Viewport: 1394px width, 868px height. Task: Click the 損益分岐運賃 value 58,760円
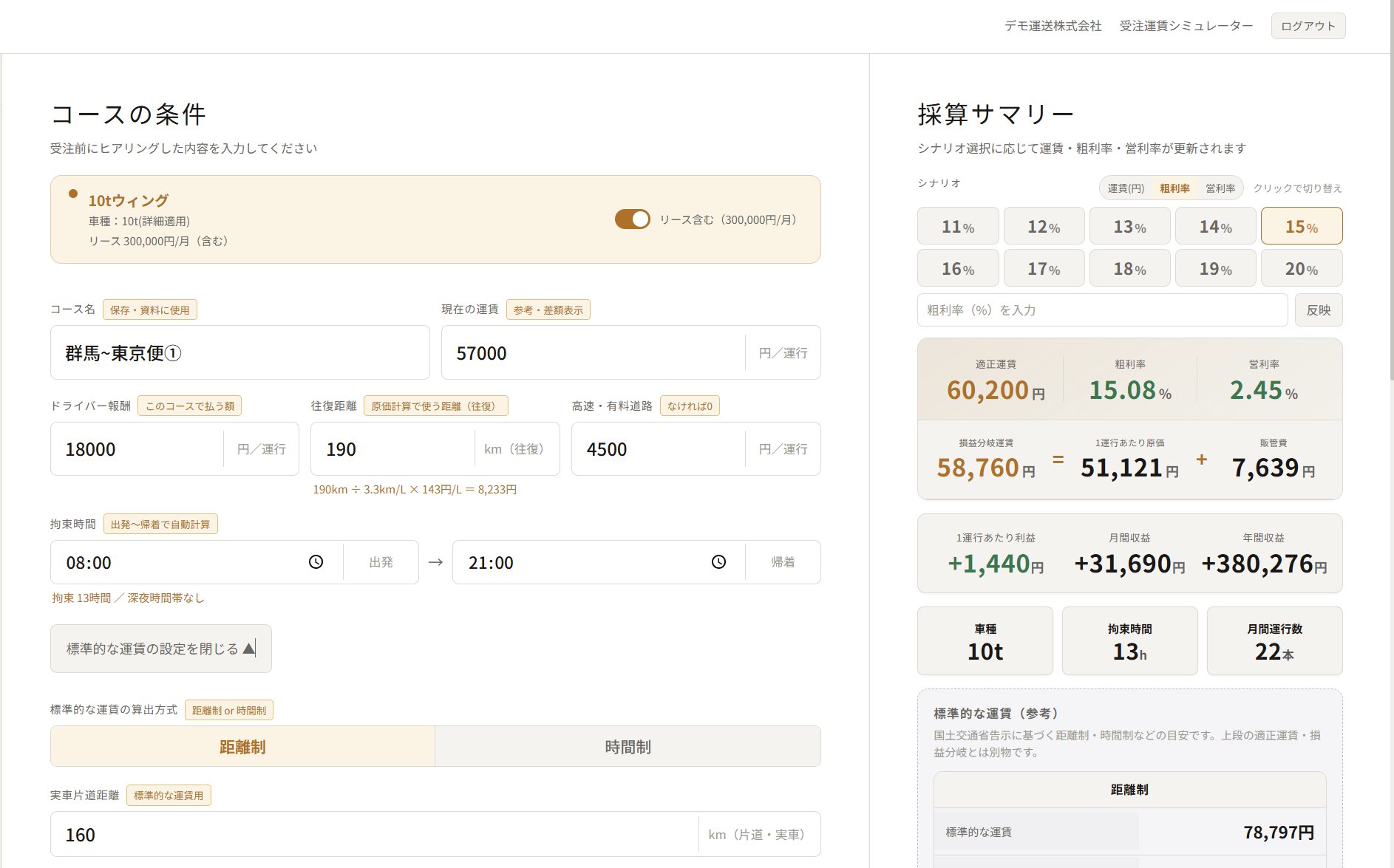986,468
